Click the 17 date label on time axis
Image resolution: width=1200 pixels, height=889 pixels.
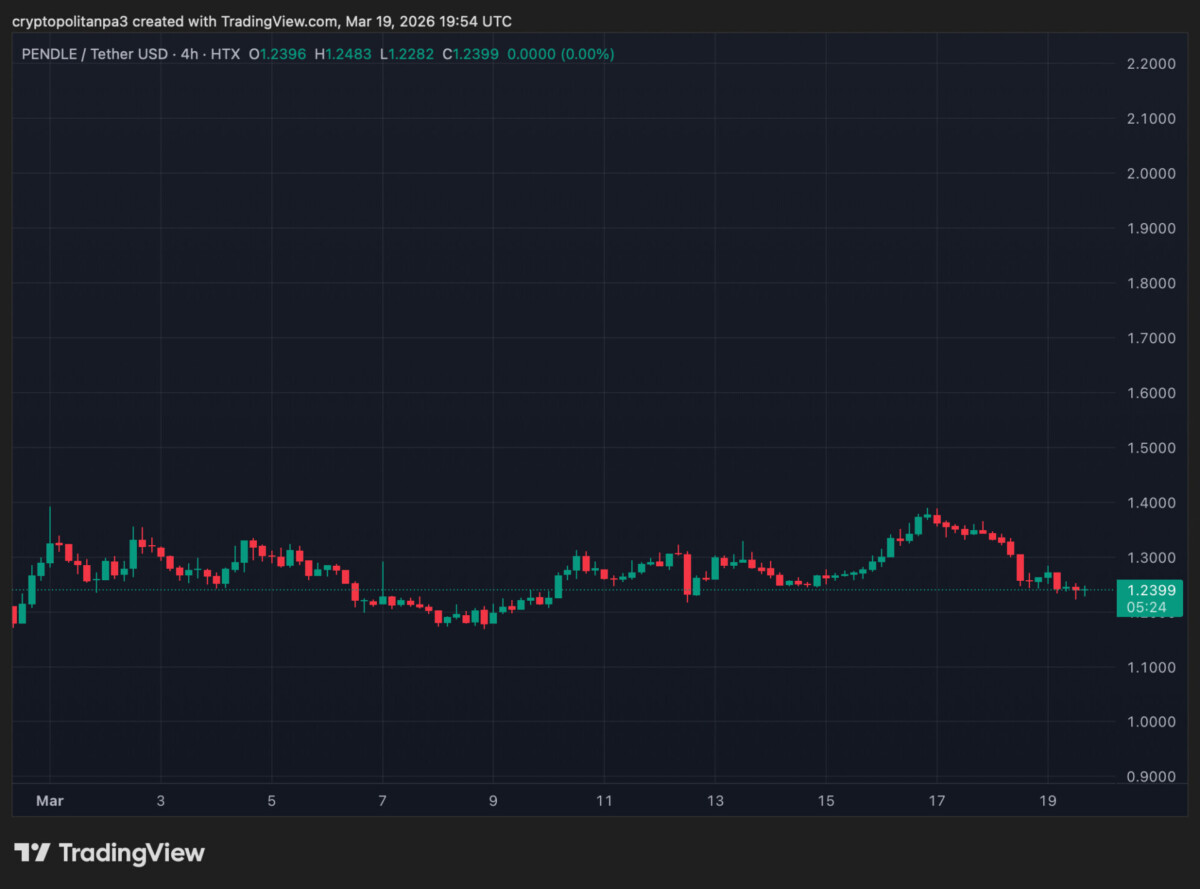pos(936,800)
